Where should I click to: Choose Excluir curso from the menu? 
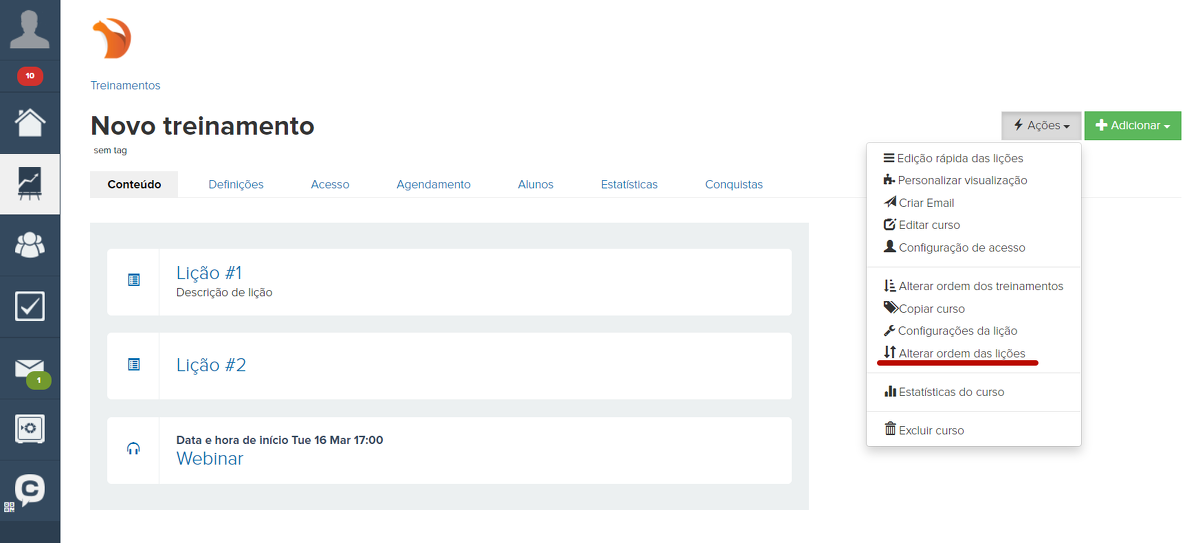pyautogui.click(x=931, y=430)
